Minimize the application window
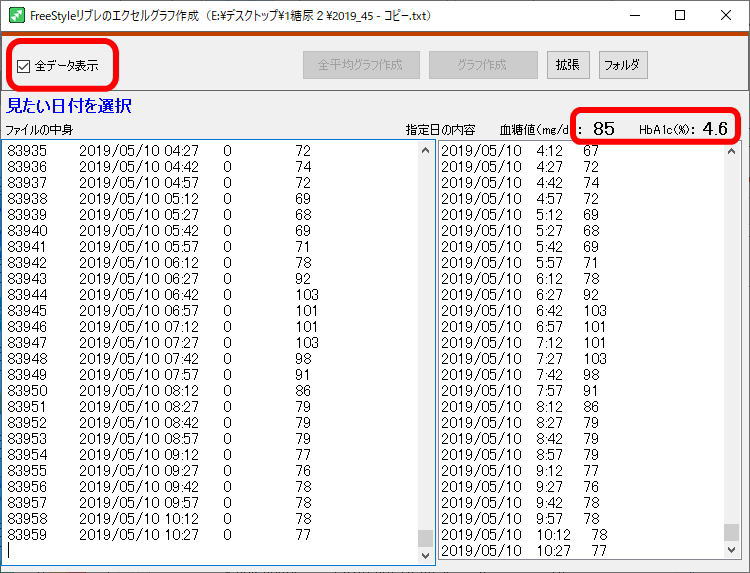This screenshot has height=573, width=750. click(633, 15)
